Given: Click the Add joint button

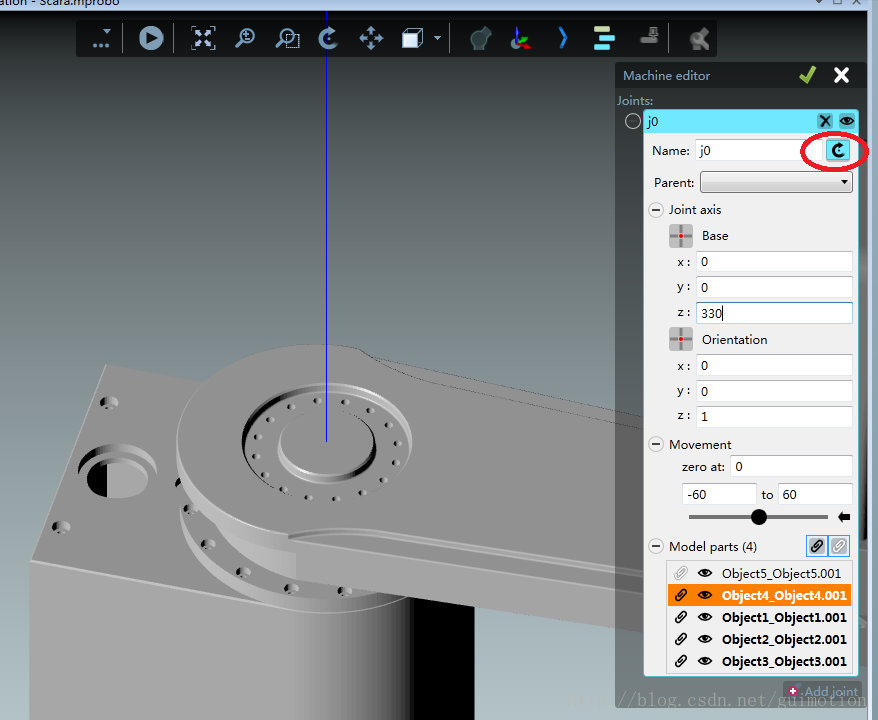Looking at the screenshot, I should tap(823, 691).
